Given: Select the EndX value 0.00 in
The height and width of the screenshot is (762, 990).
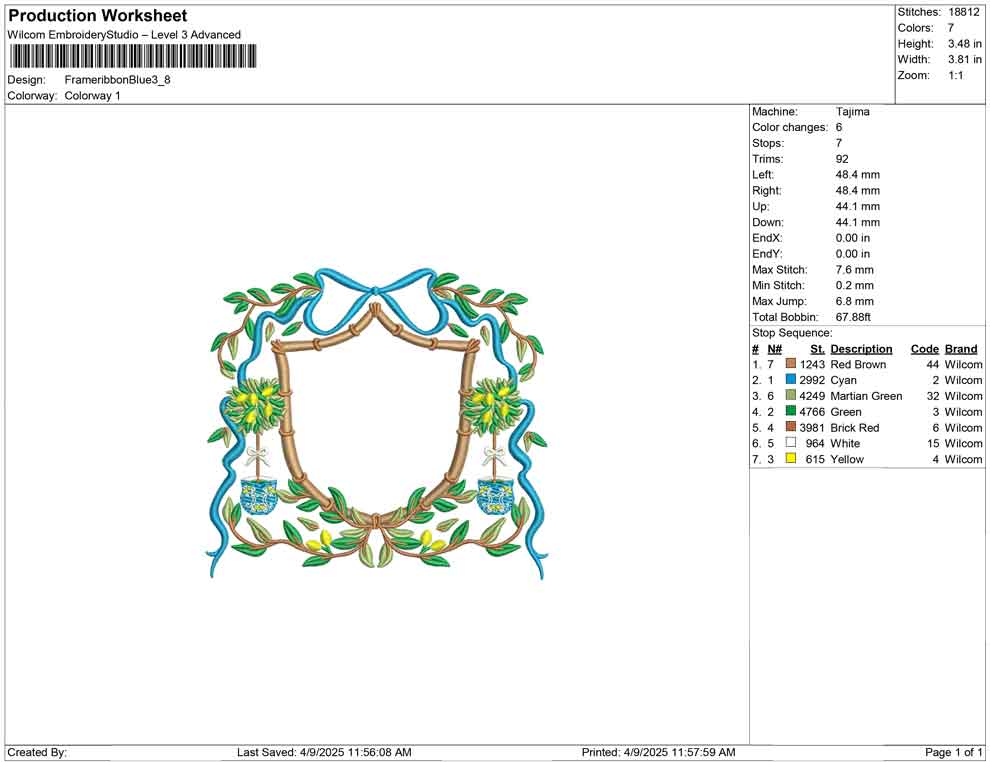Looking at the screenshot, I should [852, 238].
